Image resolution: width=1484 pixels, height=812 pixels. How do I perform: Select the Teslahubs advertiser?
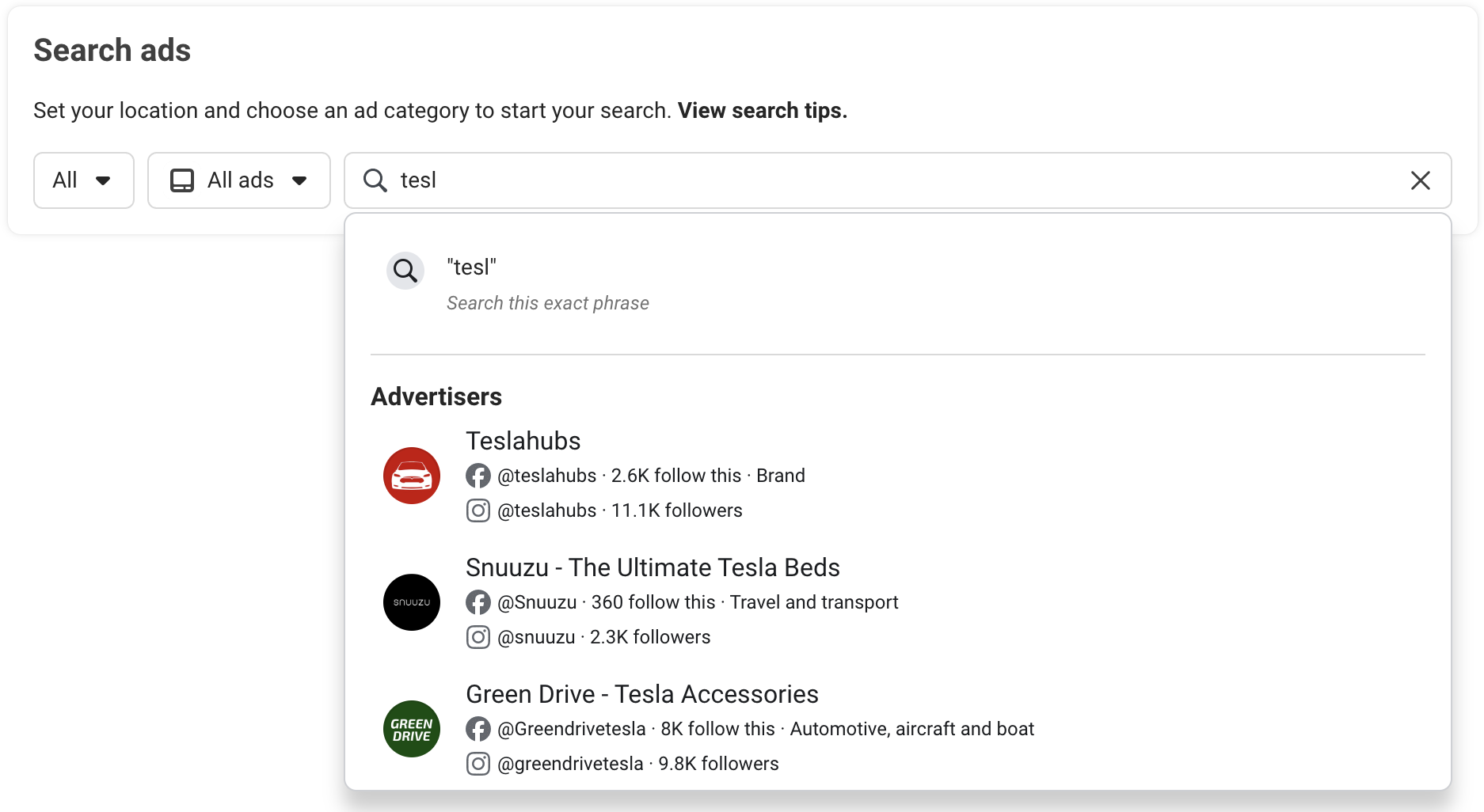pos(898,475)
